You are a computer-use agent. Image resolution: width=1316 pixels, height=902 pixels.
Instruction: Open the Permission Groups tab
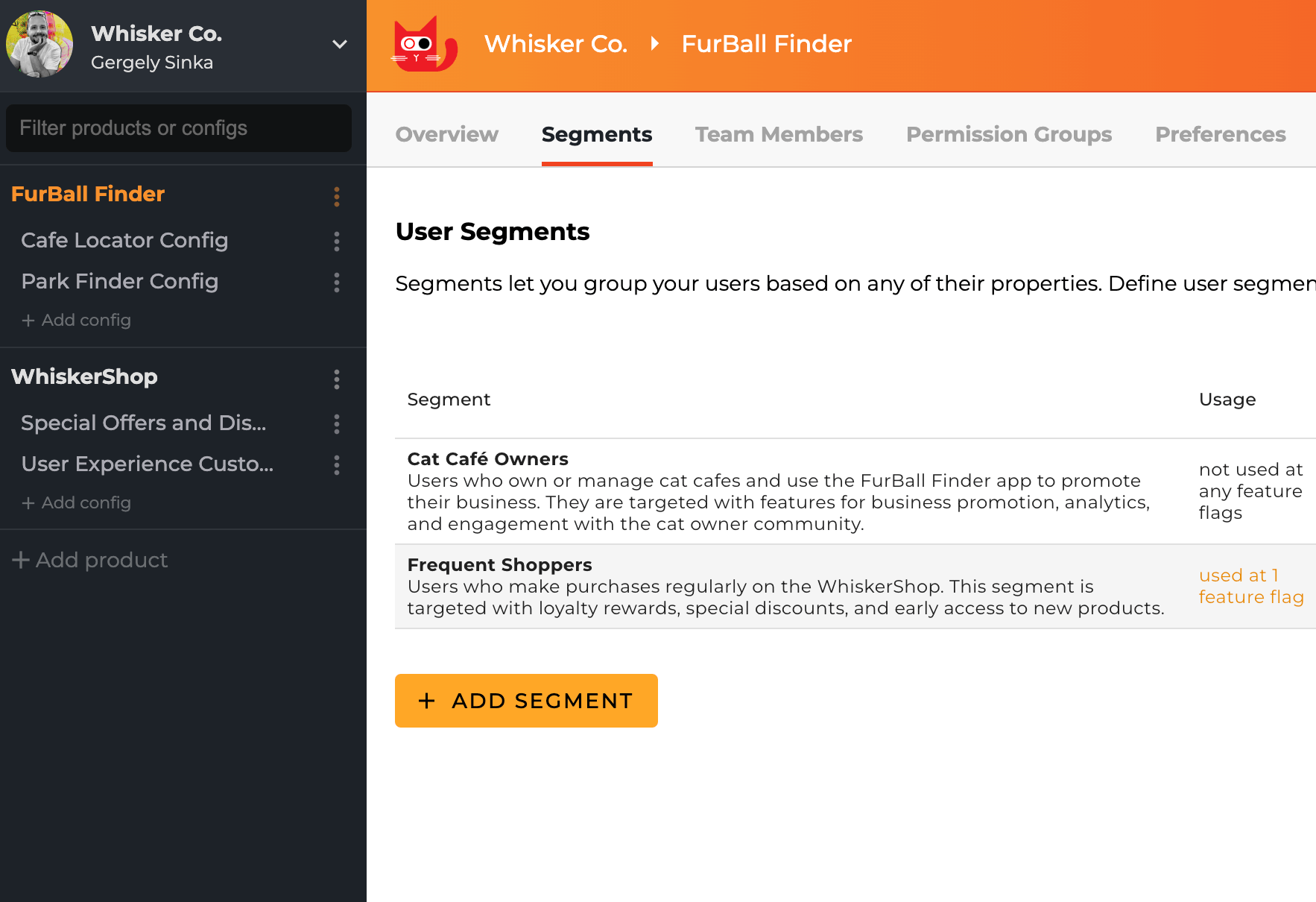[x=1008, y=134]
